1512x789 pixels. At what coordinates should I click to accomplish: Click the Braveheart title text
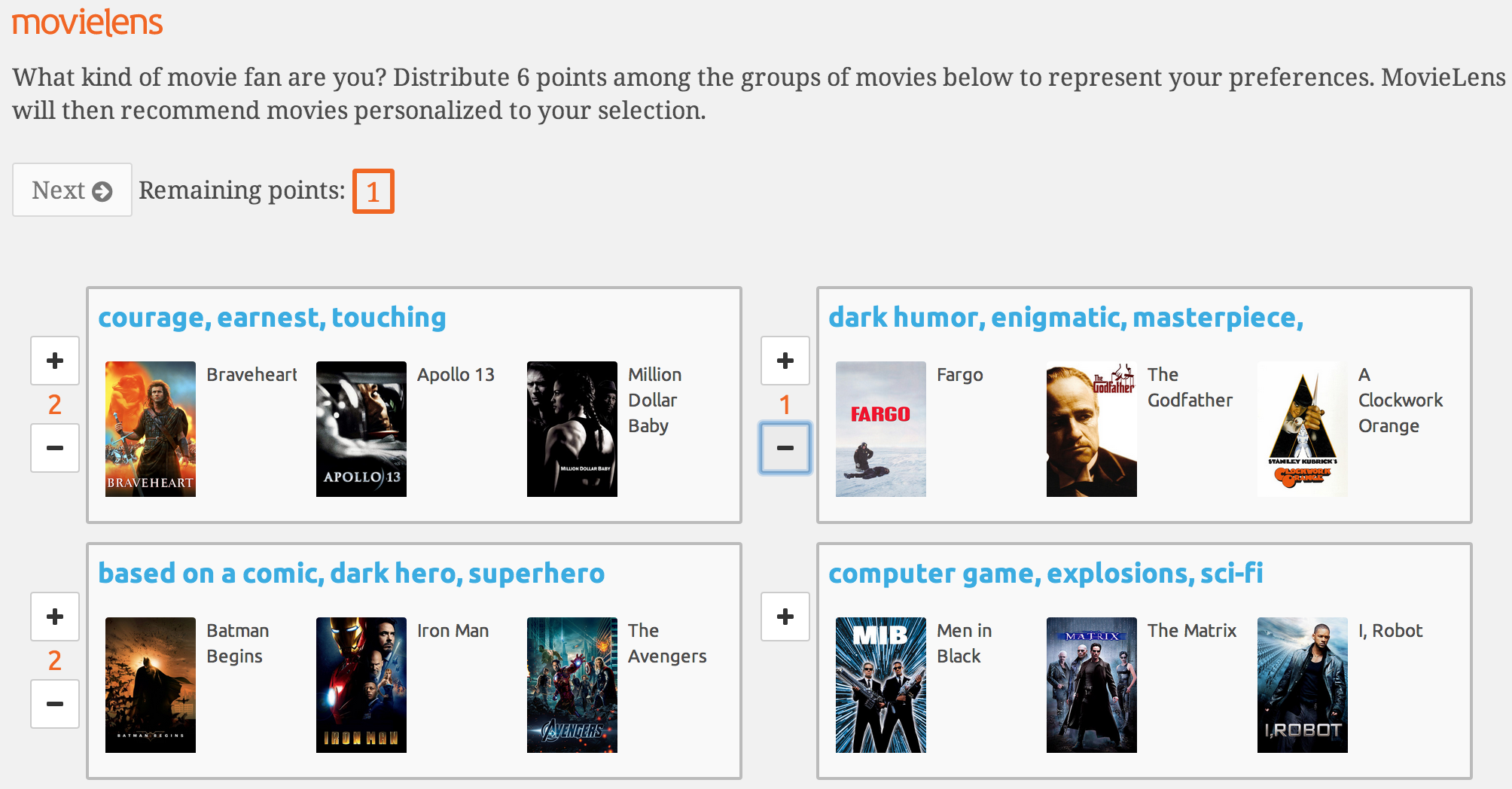pyautogui.click(x=251, y=375)
